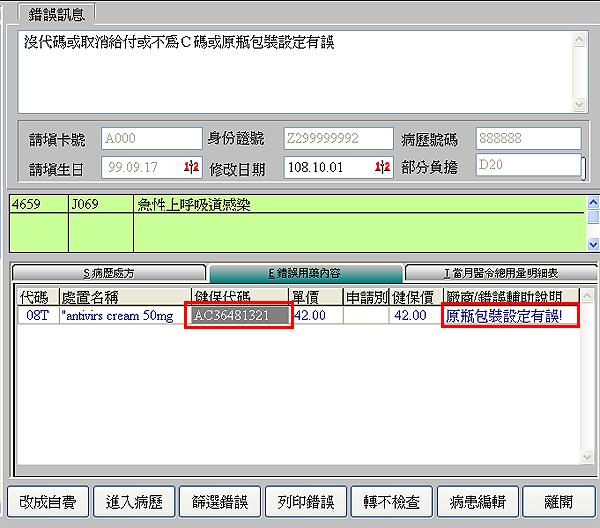Click 離開 to exit
The height and width of the screenshot is (528, 600).
pos(560,501)
